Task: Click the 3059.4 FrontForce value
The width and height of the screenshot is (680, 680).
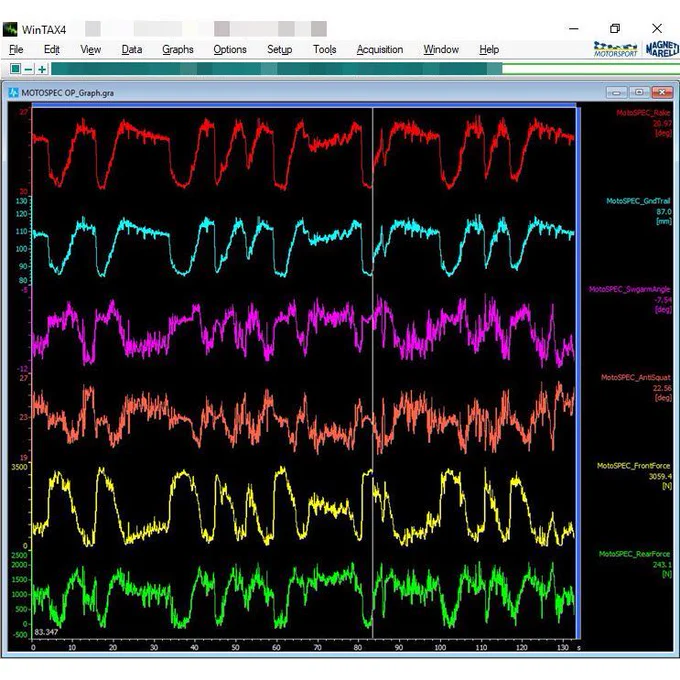Action: point(660,476)
